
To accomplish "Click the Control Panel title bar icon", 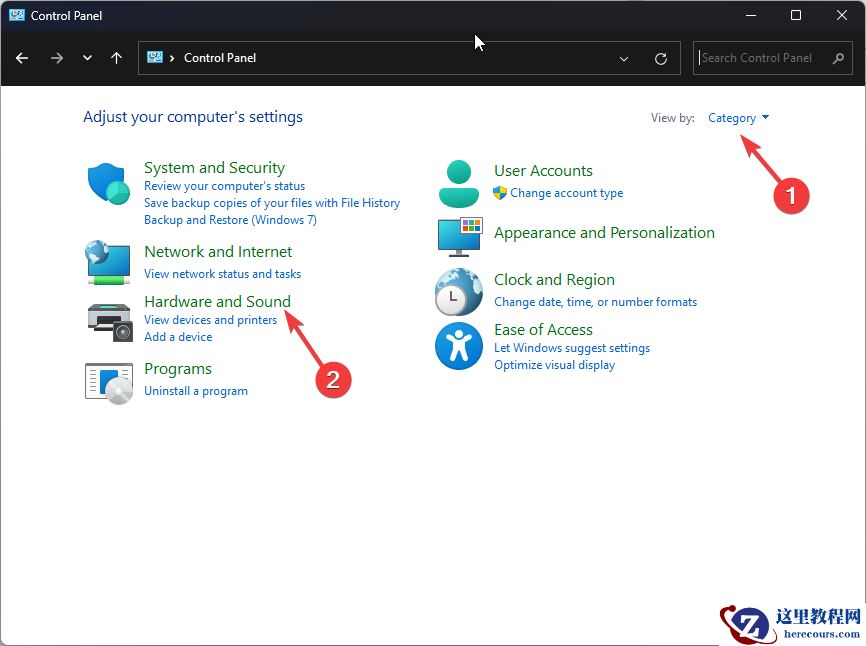I will click(17, 15).
